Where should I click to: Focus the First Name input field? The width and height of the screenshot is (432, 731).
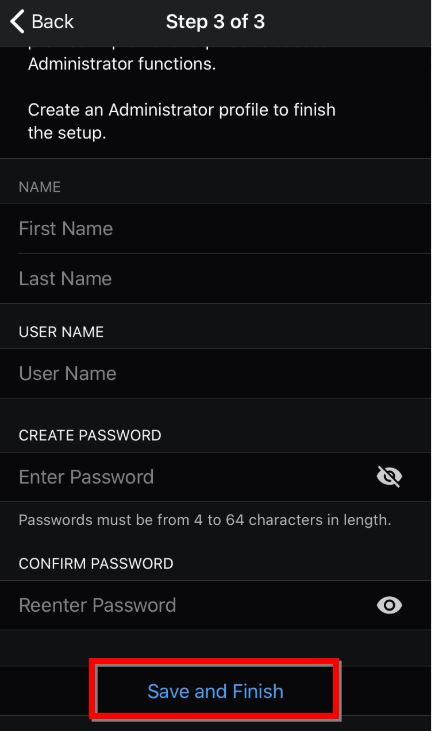[x=215, y=228]
